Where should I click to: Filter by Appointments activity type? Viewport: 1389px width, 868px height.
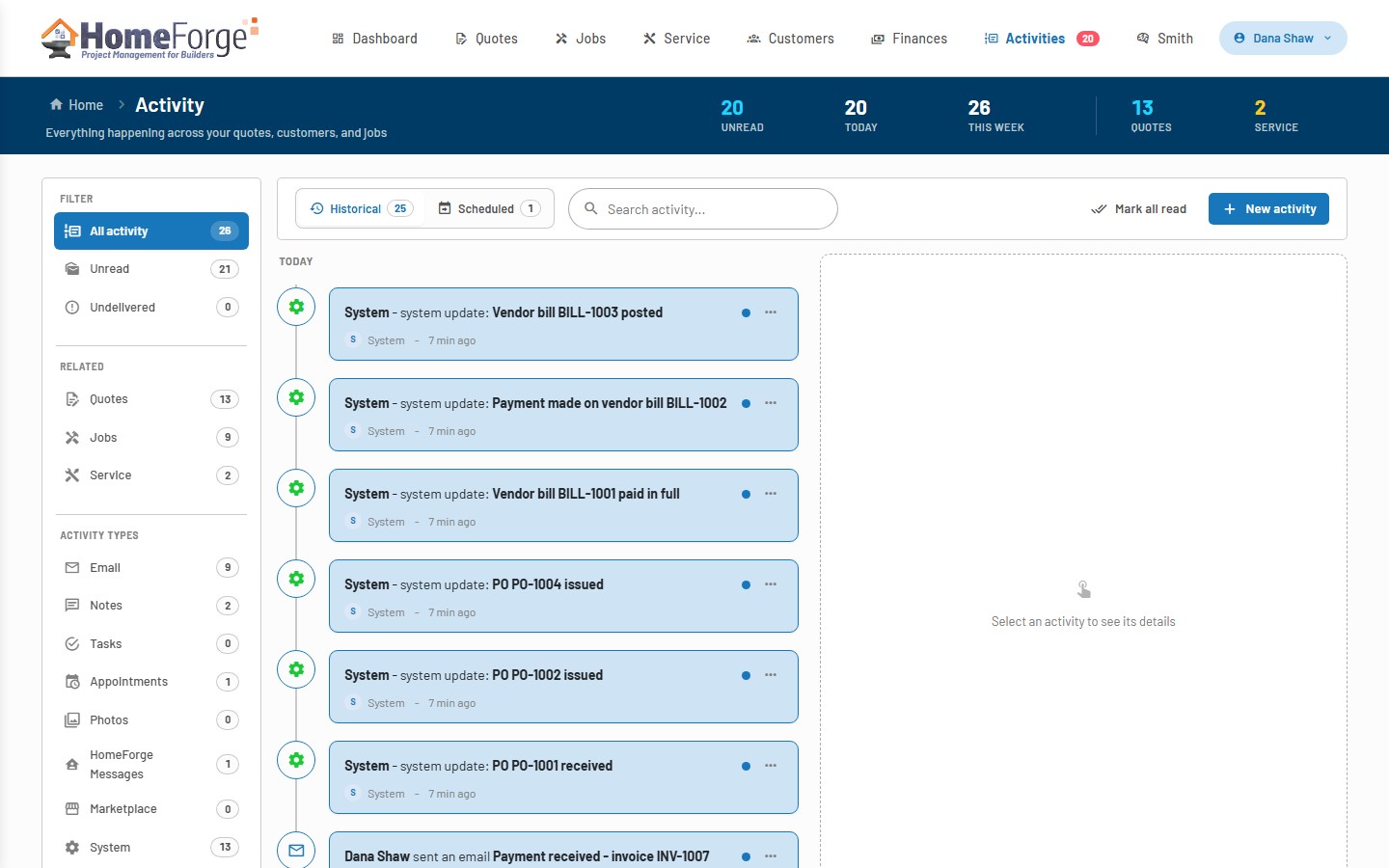(x=151, y=682)
